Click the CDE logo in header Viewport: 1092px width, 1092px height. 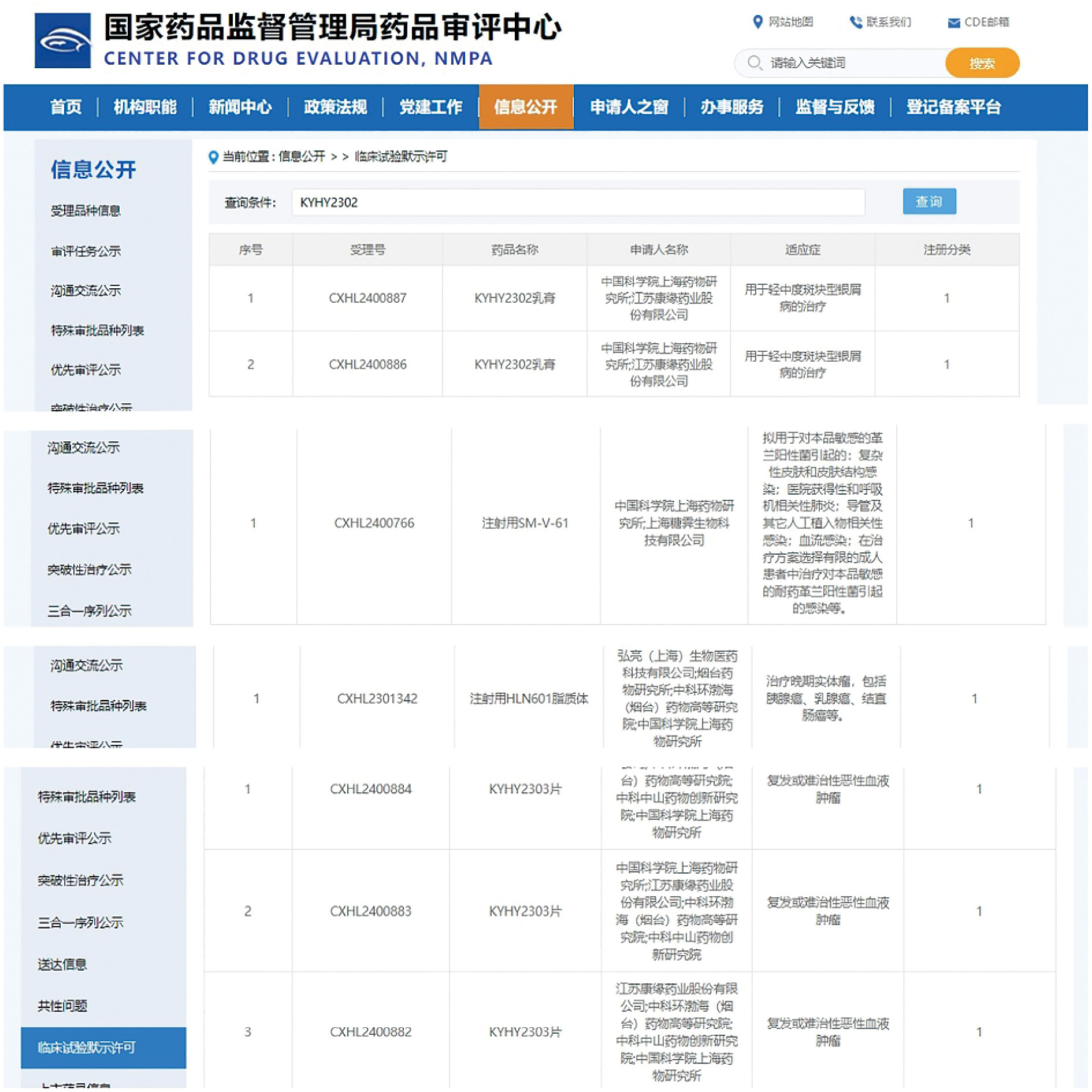click(x=62, y=40)
